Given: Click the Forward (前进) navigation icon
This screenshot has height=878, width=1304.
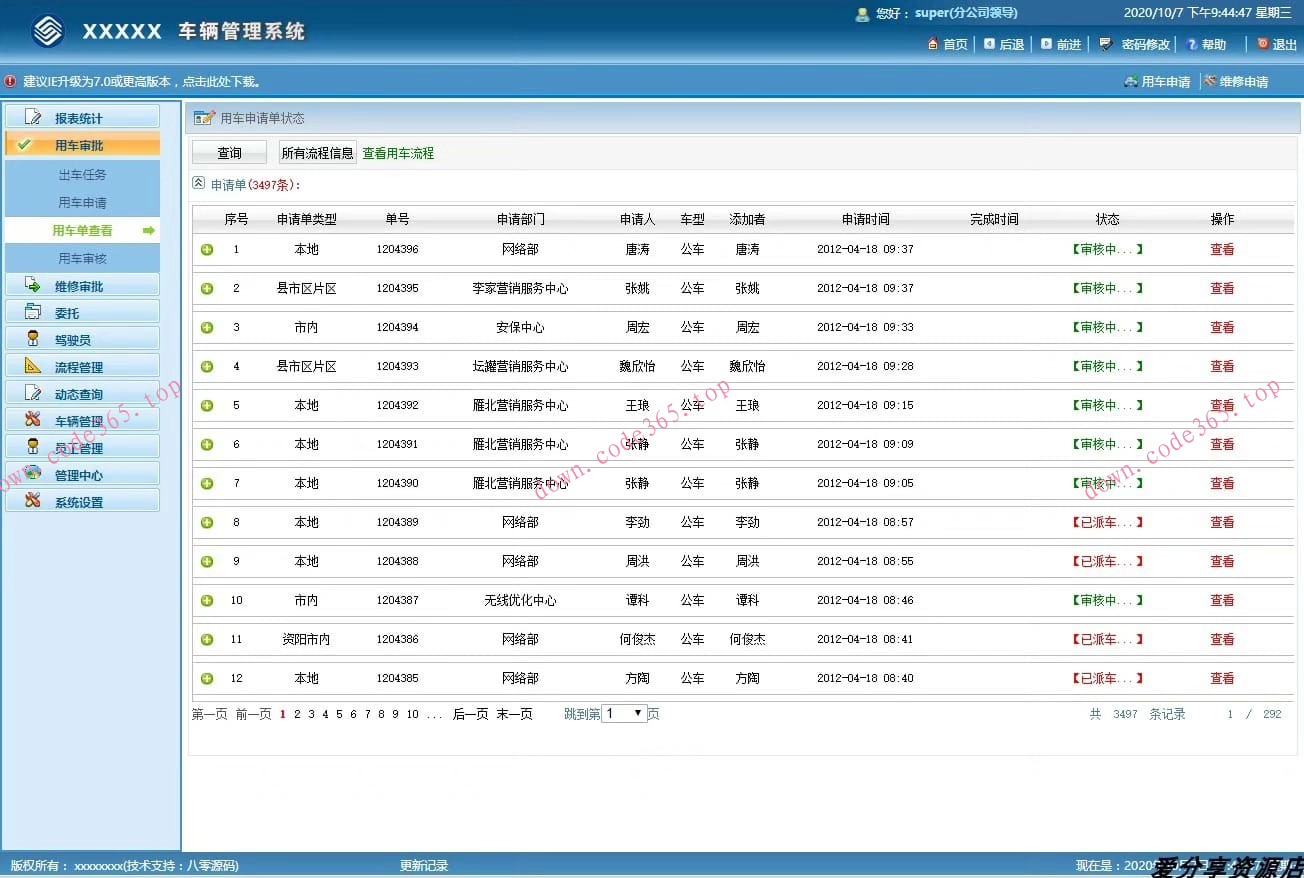Looking at the screenshot, I should (x=1046, y=44).
